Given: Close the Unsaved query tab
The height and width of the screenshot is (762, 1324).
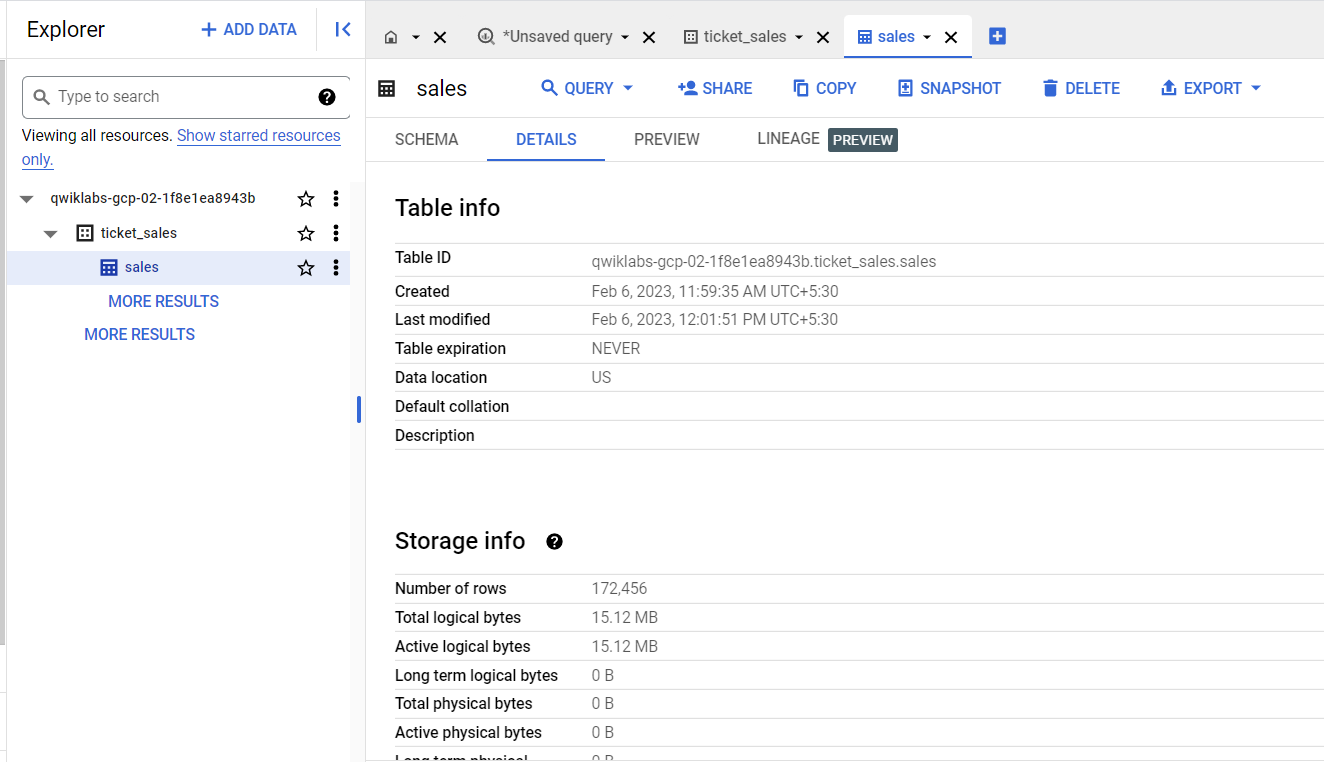Looking at the screenshot, I should [649, 37].
